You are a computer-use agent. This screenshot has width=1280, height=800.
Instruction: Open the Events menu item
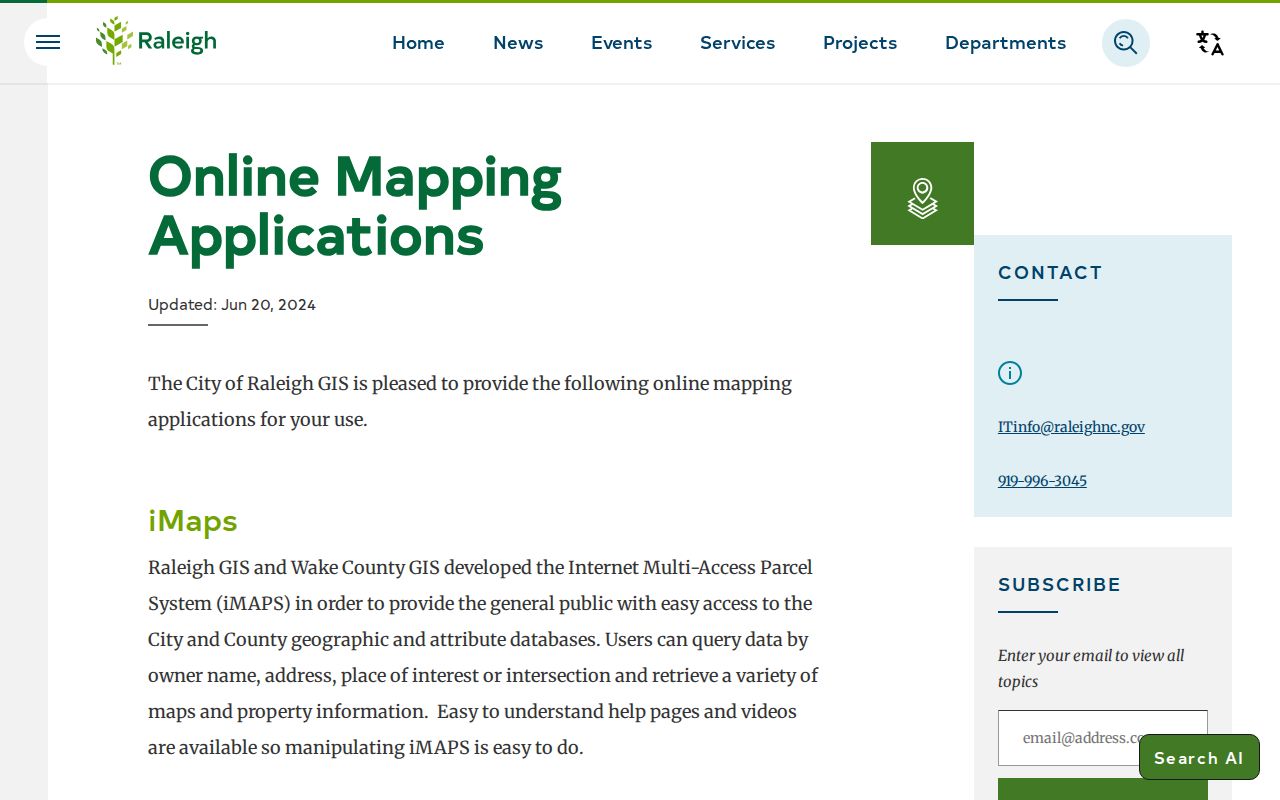(621, 43)
